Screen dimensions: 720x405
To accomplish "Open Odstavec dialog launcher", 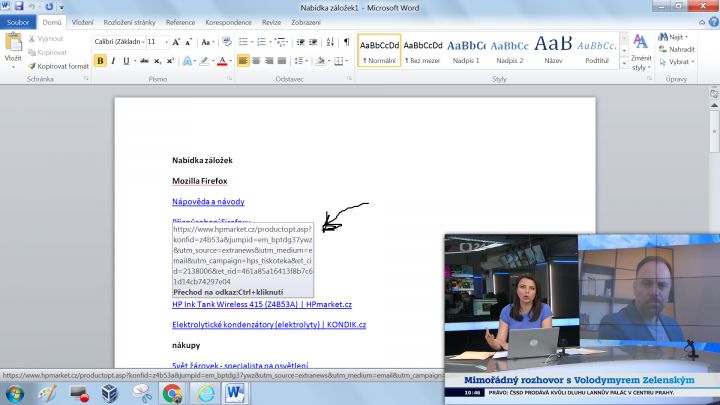I will [x=349, y=79].
